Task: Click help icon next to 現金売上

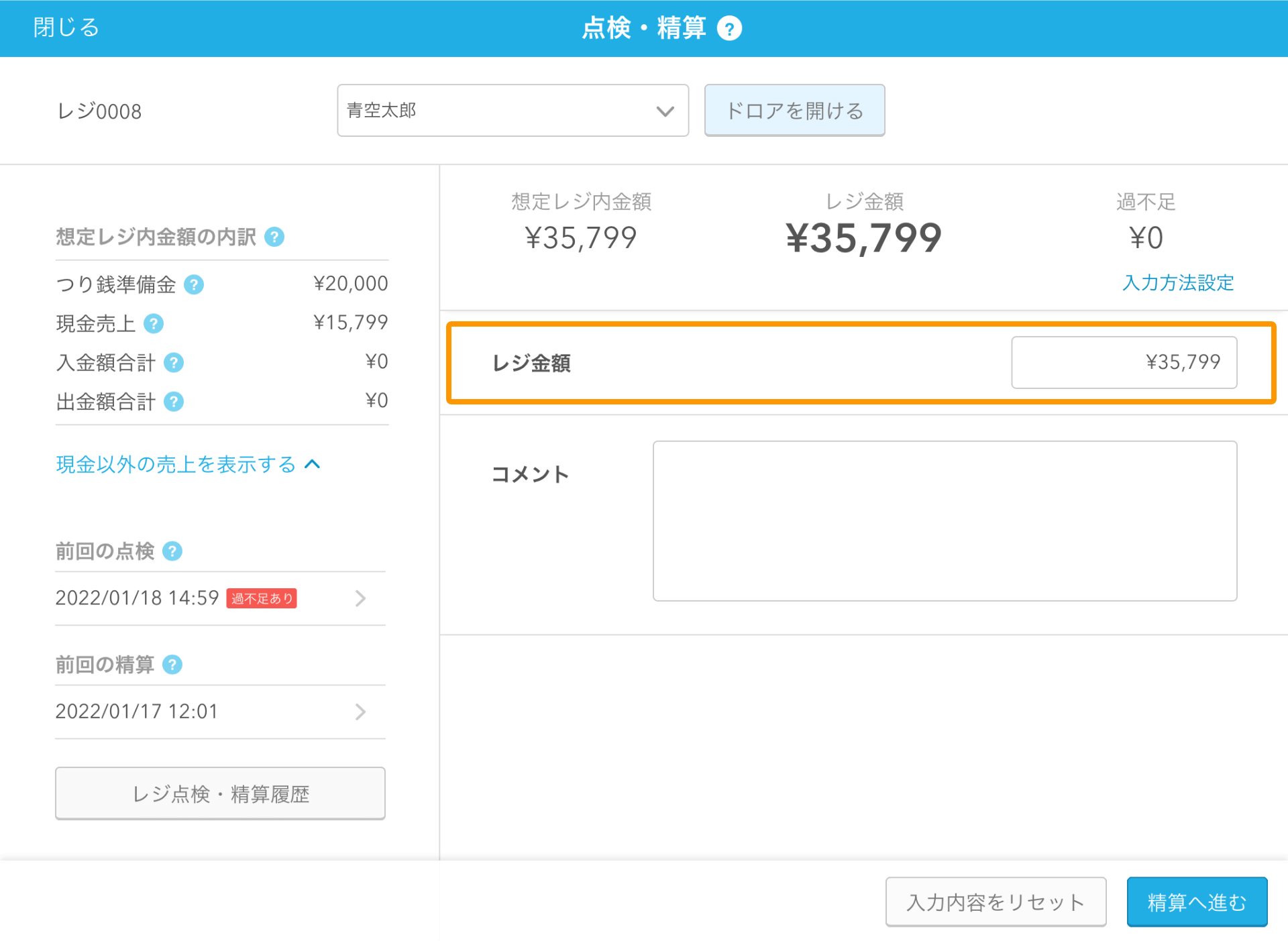Action: 154,323
